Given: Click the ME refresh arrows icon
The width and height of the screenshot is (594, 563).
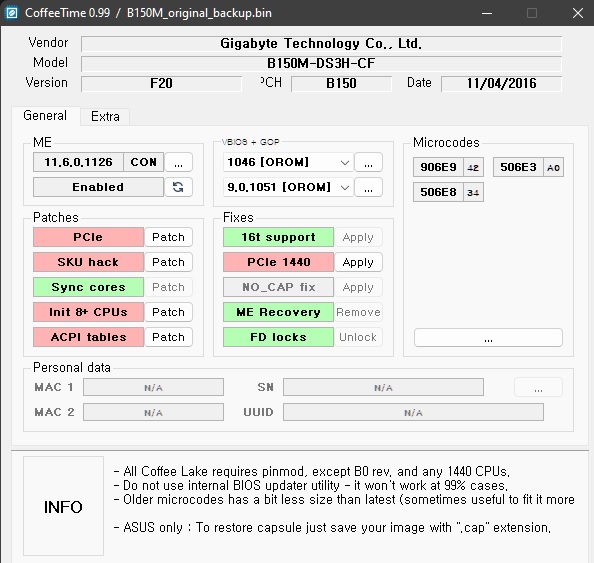Looking at the screenshot, I should [x=178, y=187].
